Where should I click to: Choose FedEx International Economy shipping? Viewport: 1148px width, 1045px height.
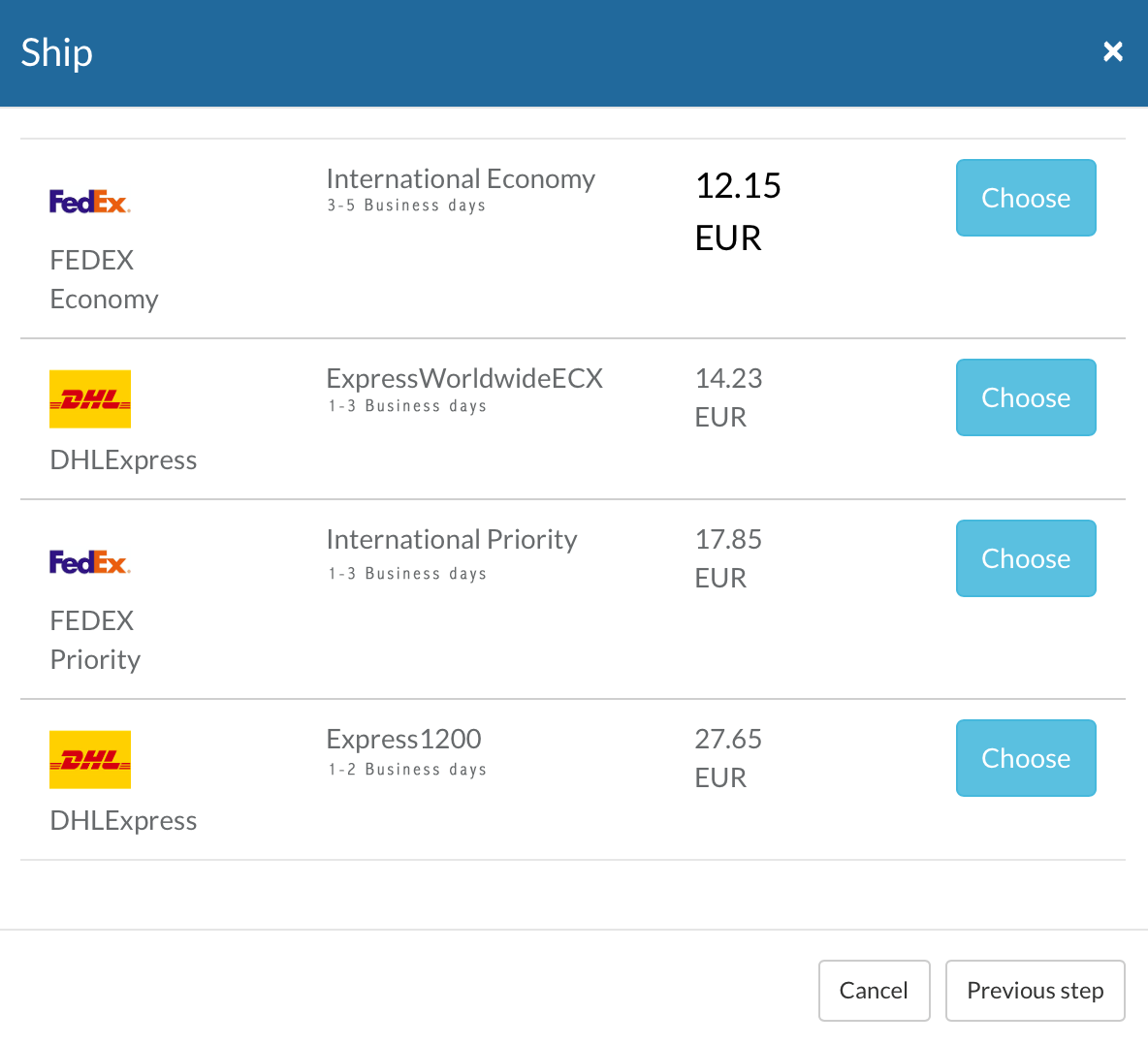tap(1026, 198)
